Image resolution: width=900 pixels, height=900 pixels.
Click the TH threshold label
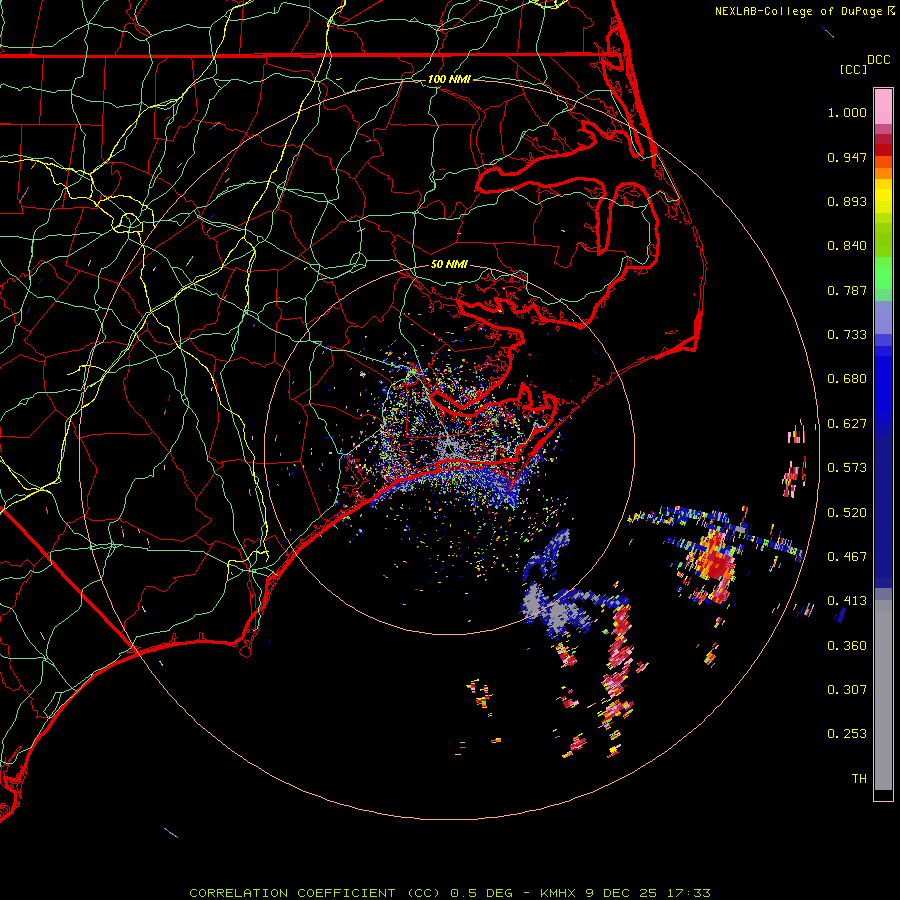click(859, 779)
